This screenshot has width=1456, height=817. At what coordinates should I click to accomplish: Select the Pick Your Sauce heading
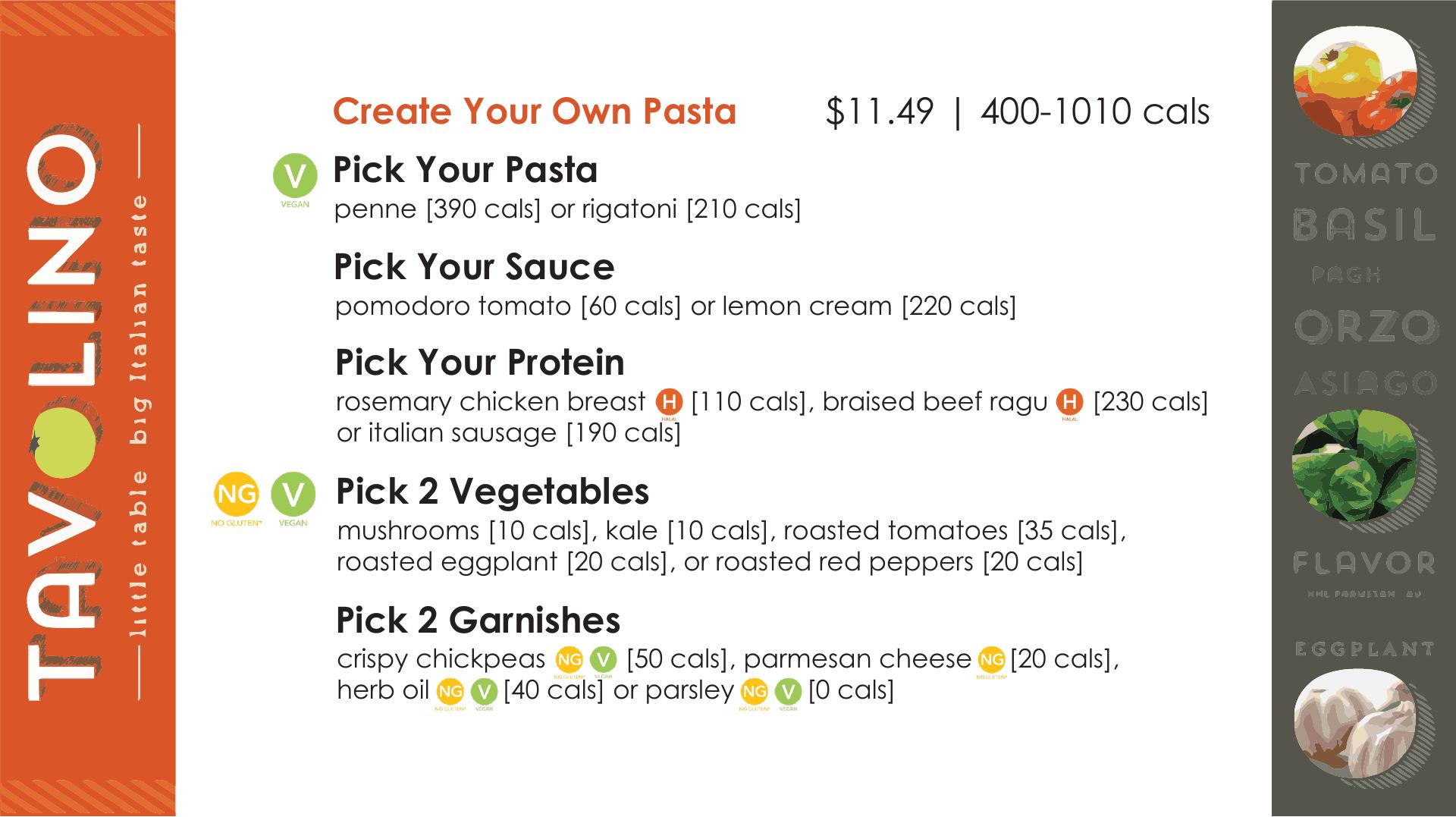(474, 267)
